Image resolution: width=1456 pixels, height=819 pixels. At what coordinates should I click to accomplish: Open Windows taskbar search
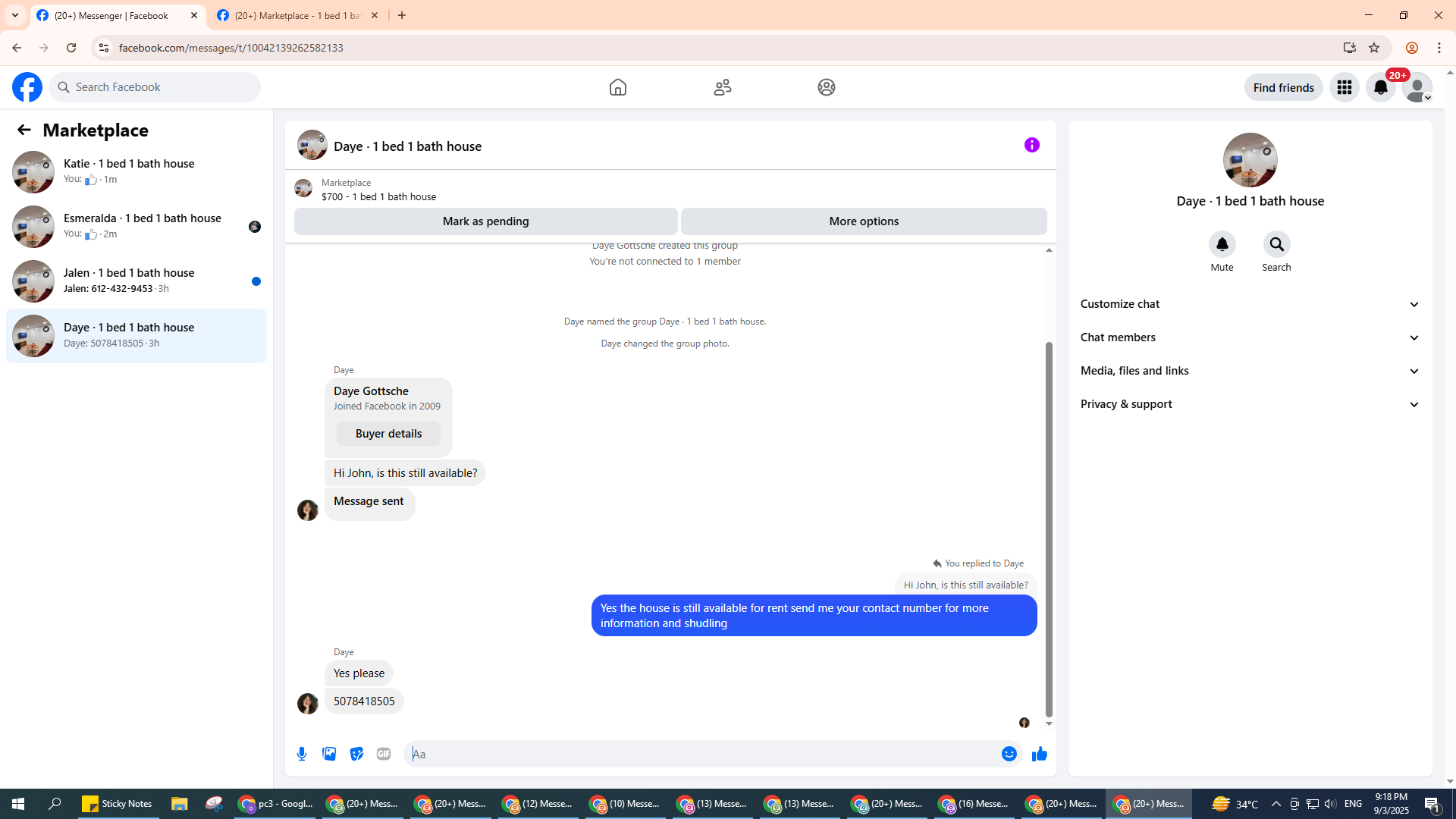point(55,804)
